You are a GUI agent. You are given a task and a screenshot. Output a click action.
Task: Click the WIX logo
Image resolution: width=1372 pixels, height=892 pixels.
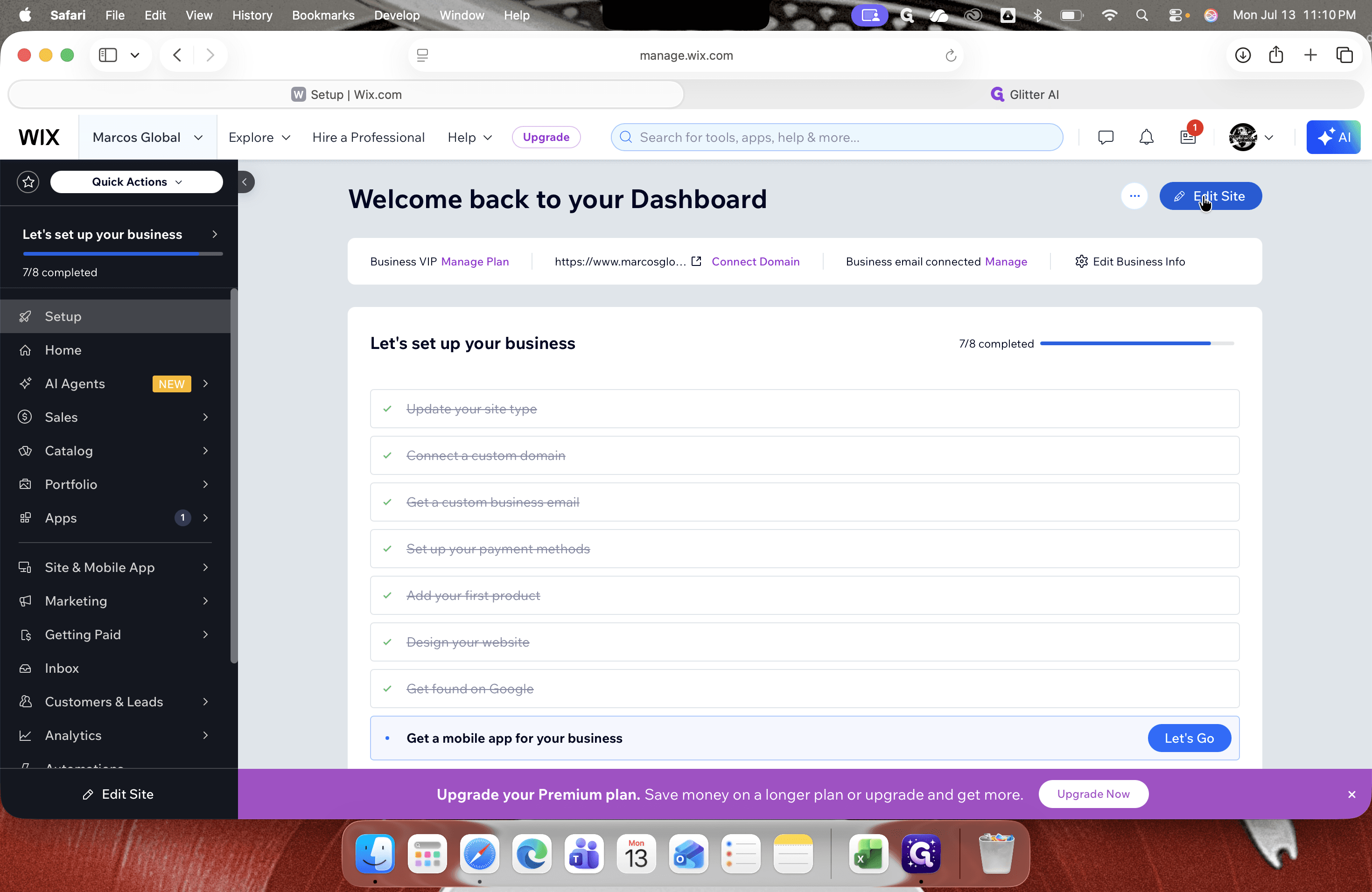point(39,137)
